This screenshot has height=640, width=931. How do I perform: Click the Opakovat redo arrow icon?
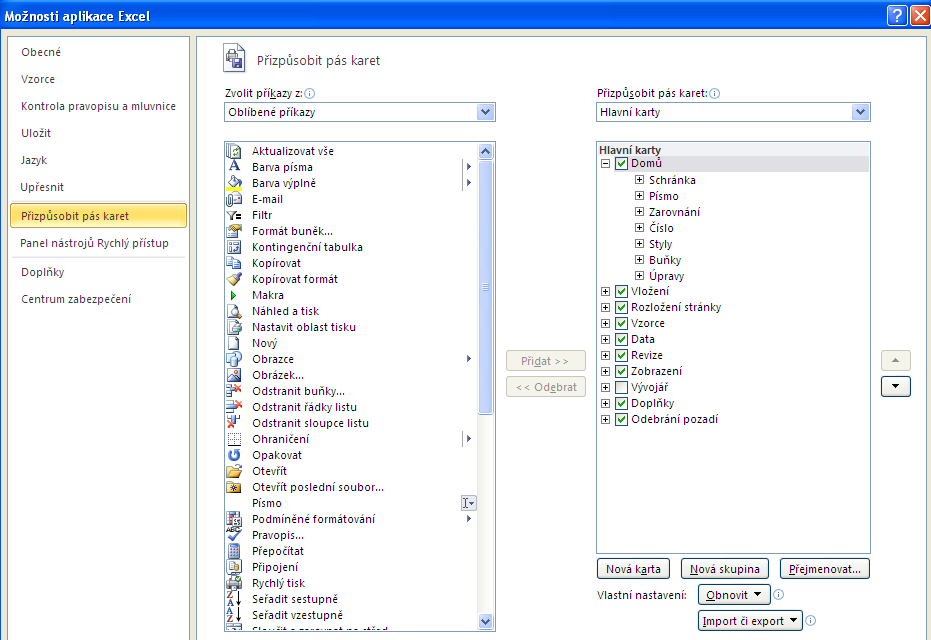point(234,455)
